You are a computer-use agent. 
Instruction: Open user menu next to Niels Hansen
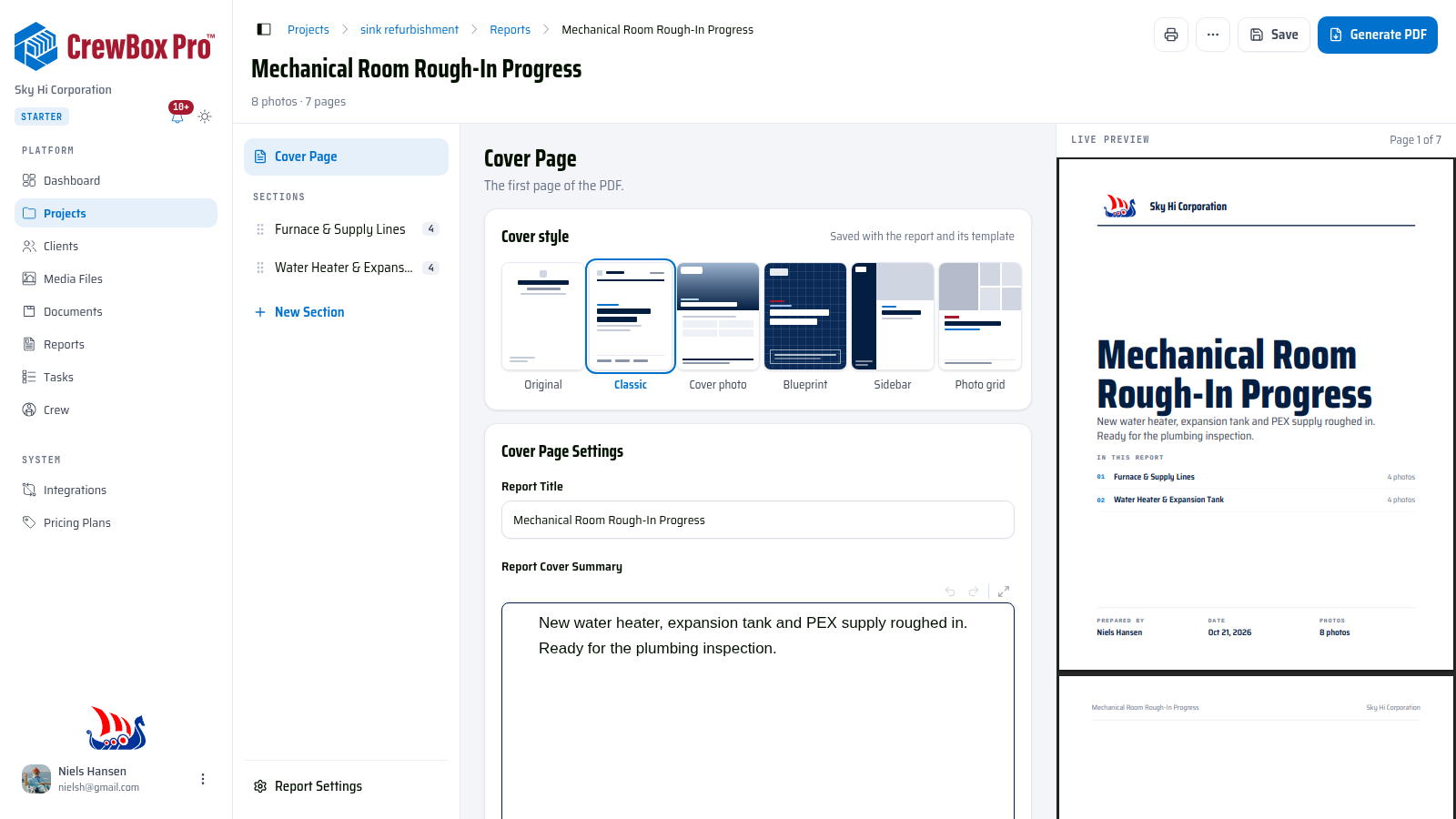point(203,779)
